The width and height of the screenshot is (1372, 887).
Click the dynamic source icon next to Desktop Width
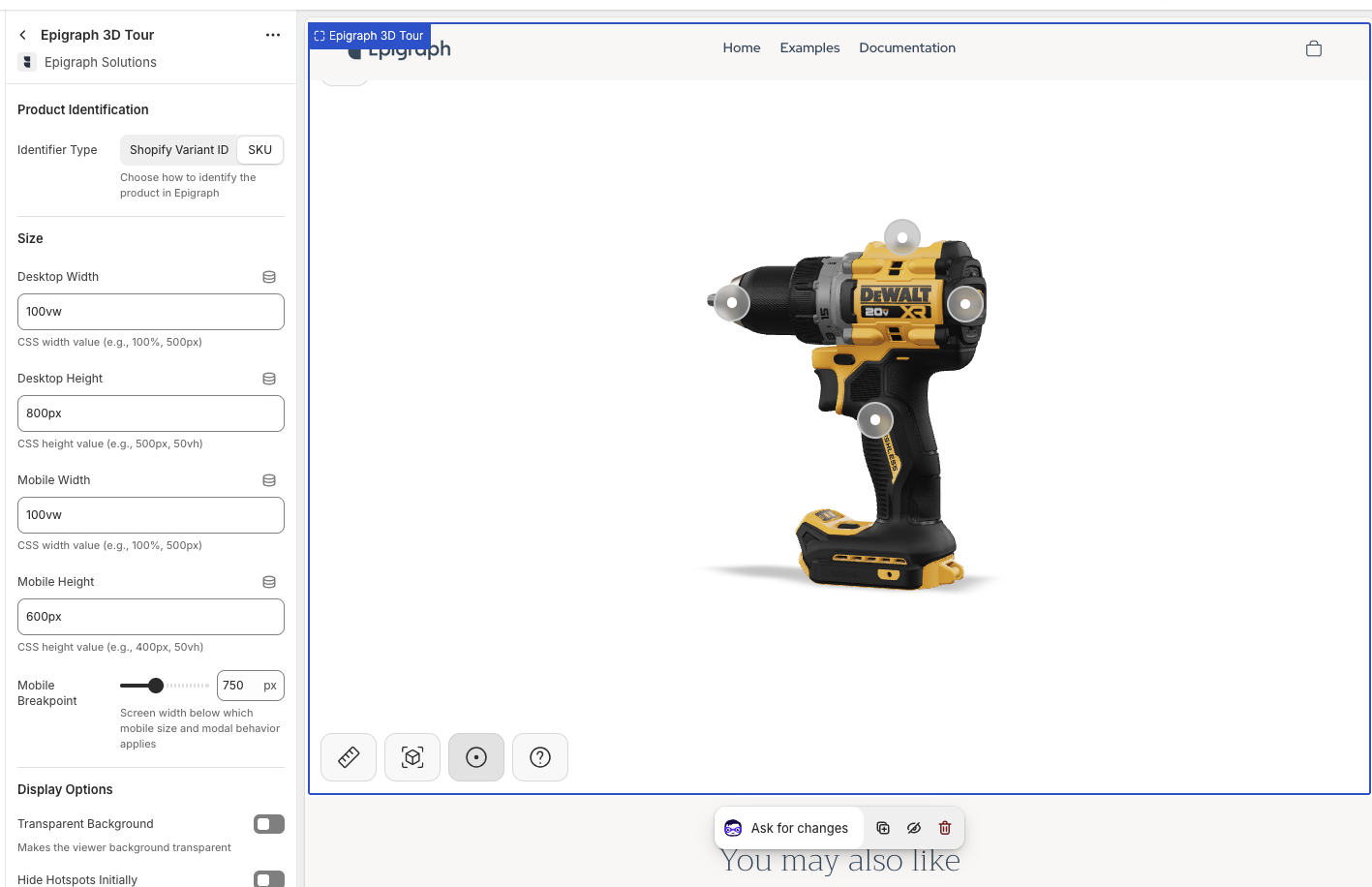point(268,276)
